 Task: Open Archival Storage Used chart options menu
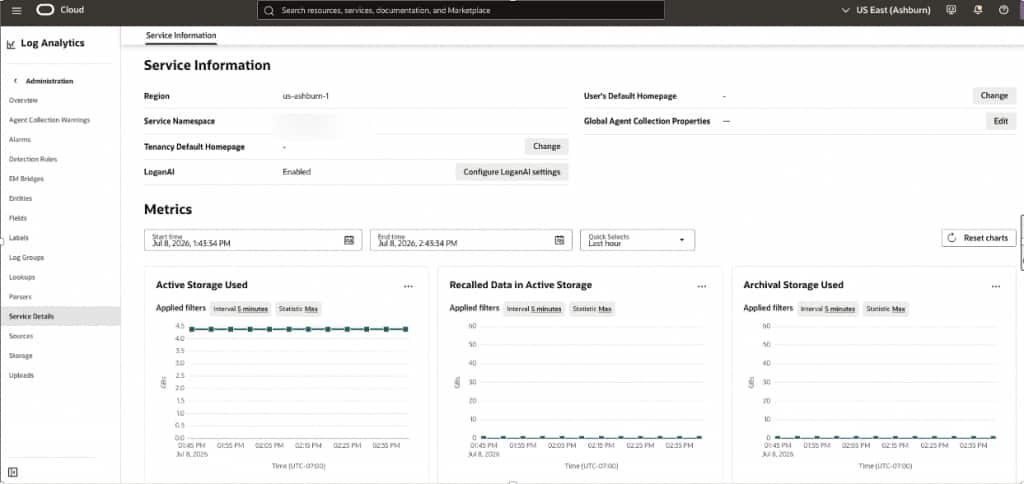point(996,286)
